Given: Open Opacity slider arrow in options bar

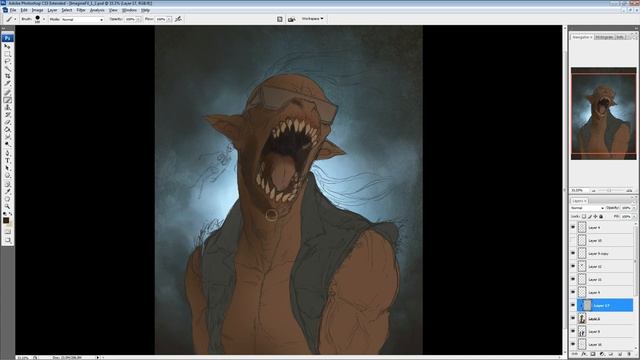Looking at the screenshot, I should [138, 19].
